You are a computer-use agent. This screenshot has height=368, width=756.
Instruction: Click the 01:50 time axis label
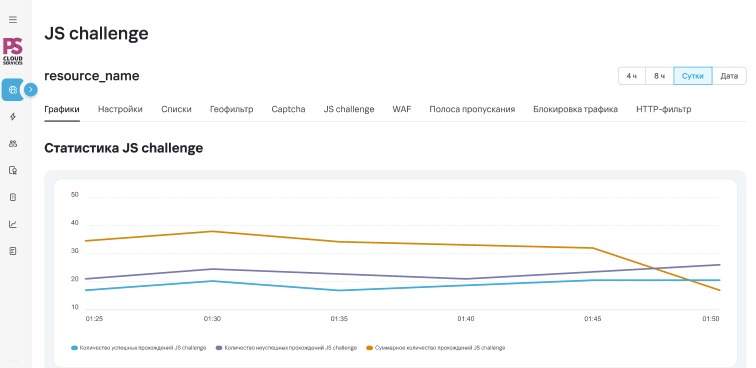[x=710, y=319]
